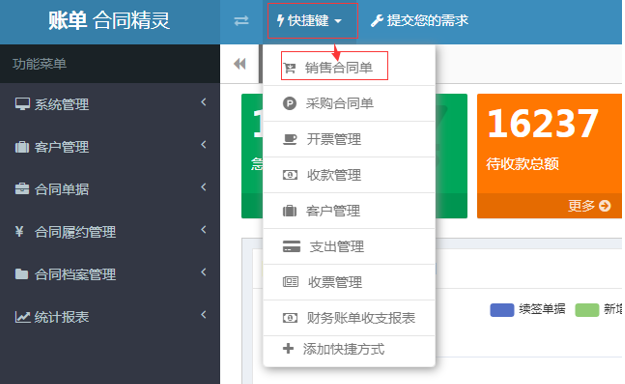The width and height of the screenshot is (625, 384).
Task: Open 合同单据 in the sidebar
Action: [x=110, y=189]
